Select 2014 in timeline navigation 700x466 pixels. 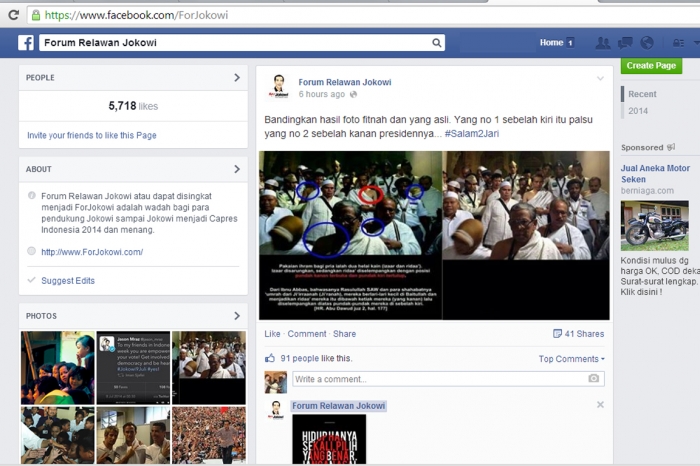coord(638,111)
